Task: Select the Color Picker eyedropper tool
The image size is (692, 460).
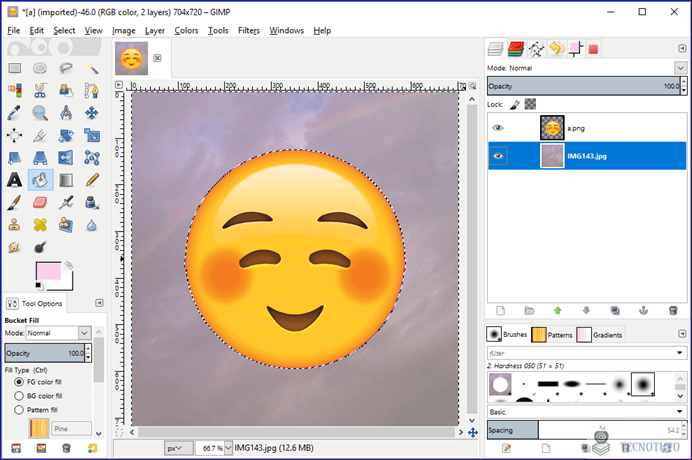Action: (x=15, y=113)
